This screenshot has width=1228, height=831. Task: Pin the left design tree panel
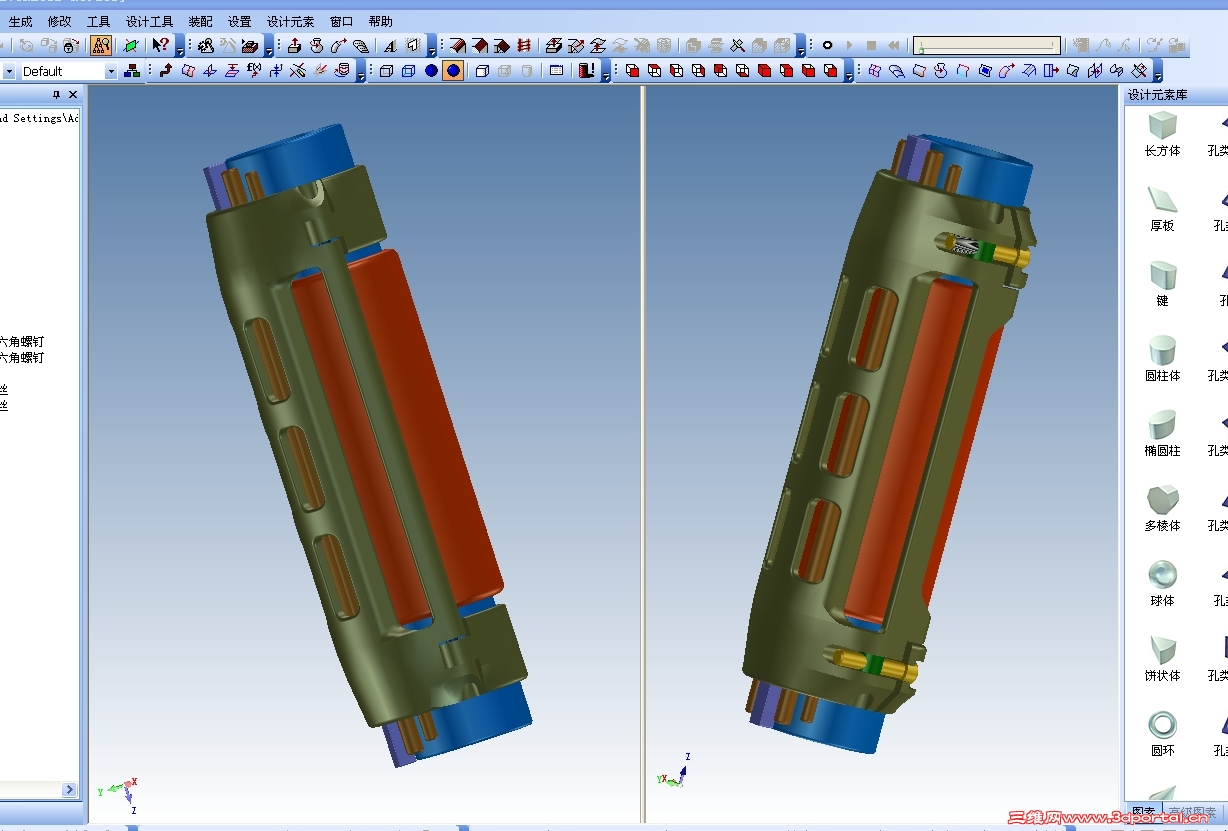click(x=56, y=95)
